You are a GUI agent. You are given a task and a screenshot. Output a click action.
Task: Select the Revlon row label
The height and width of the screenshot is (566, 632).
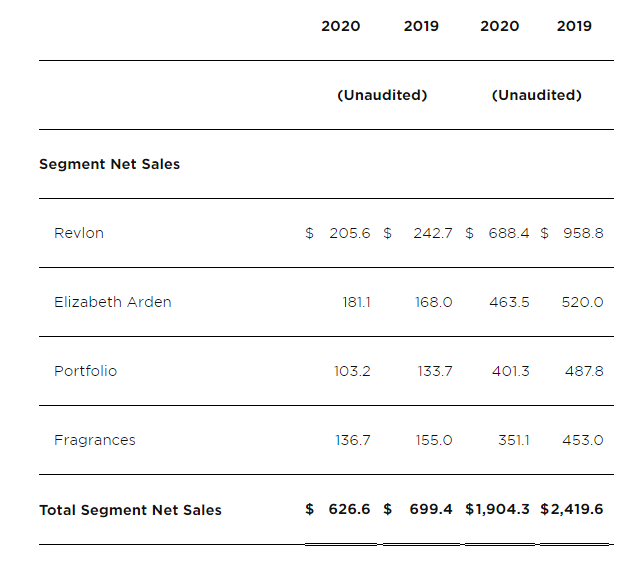point(79,233)
